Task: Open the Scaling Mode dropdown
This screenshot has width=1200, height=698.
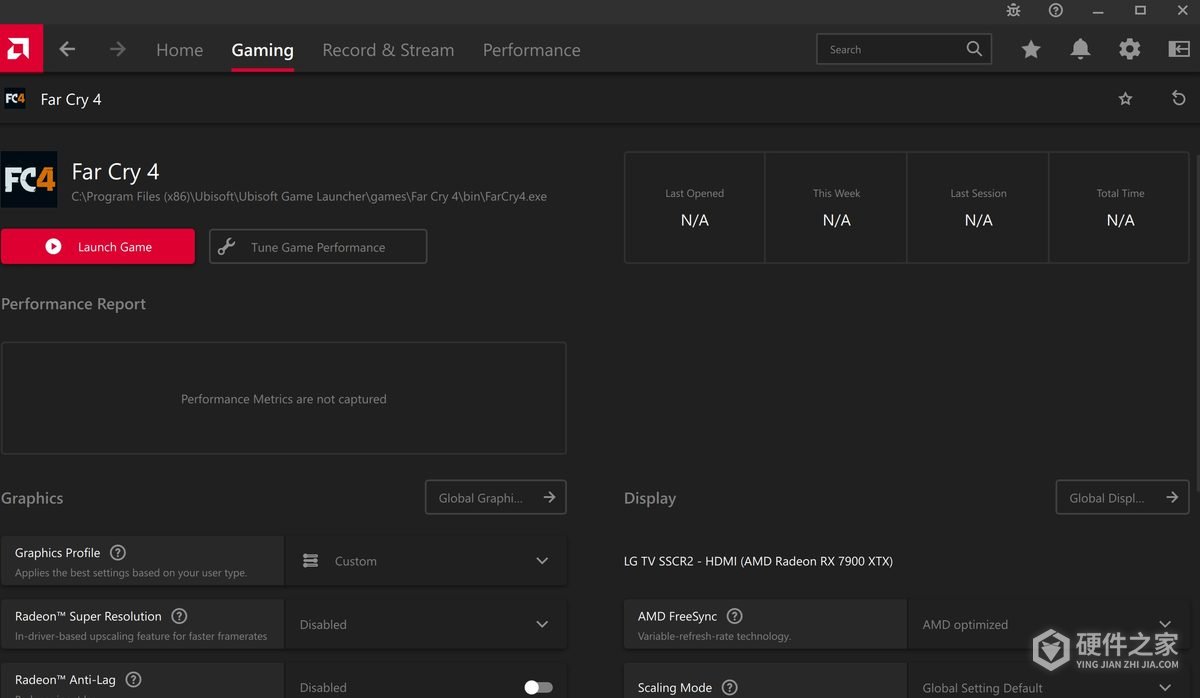Action: coord(1049,681)
